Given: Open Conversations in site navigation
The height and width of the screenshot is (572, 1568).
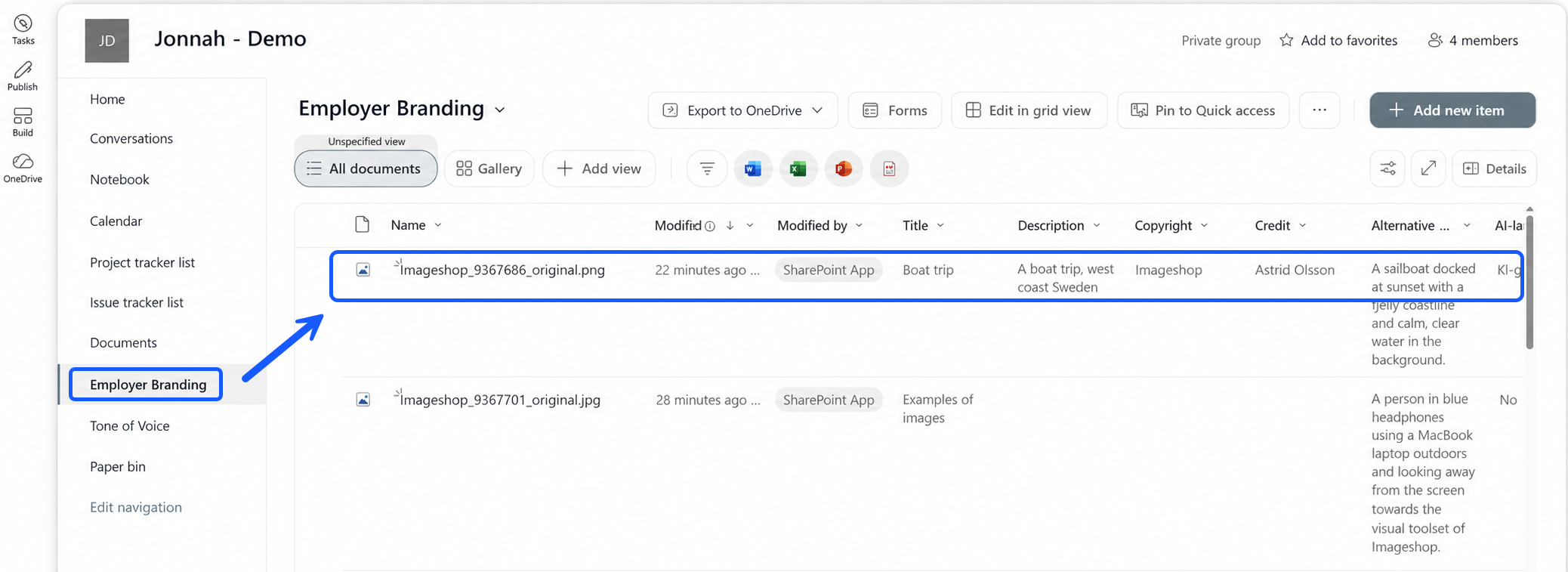Looking at the screenshot, I should [x=131, y=138].
